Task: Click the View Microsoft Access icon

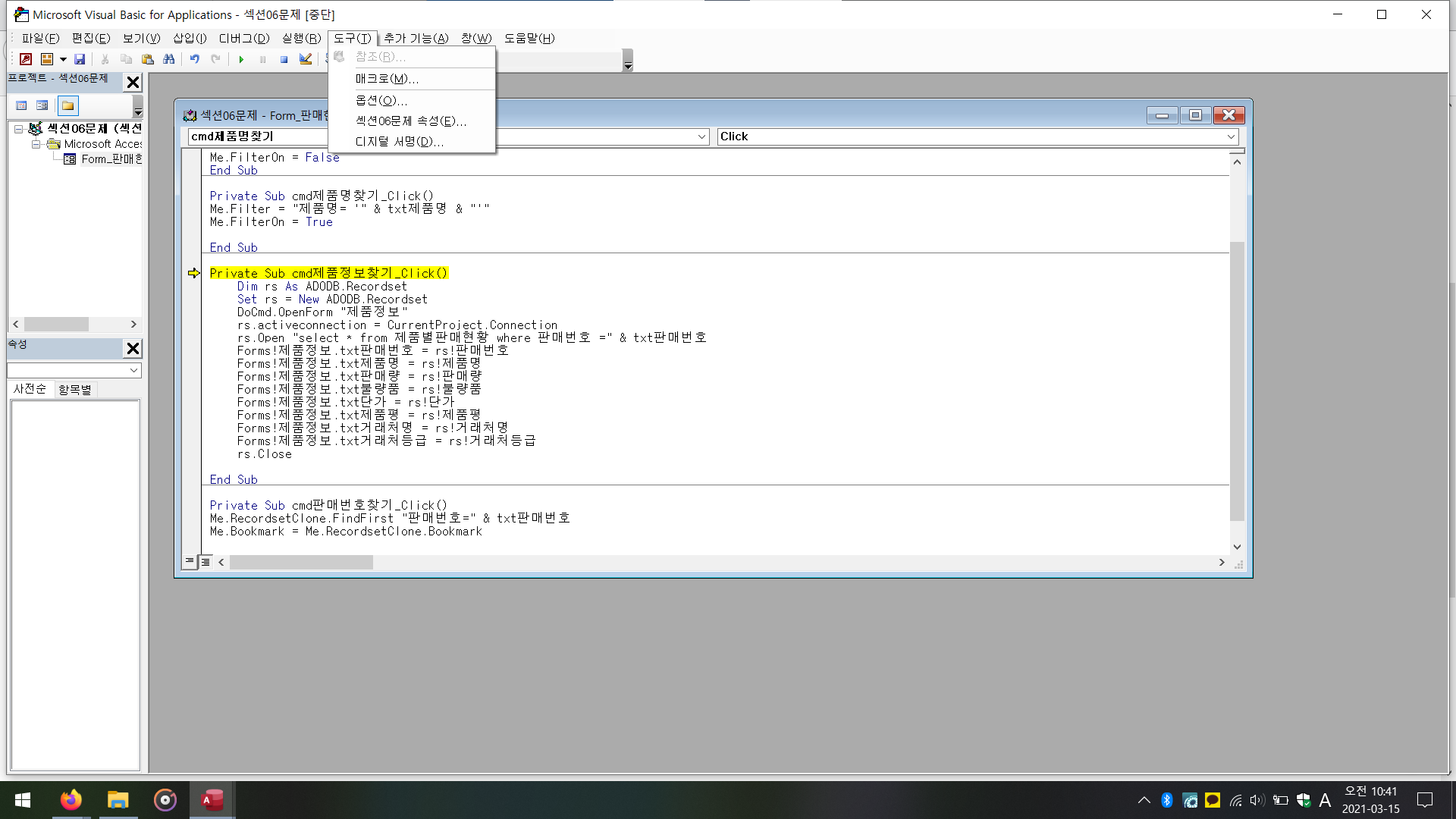Action: point(26,59)
